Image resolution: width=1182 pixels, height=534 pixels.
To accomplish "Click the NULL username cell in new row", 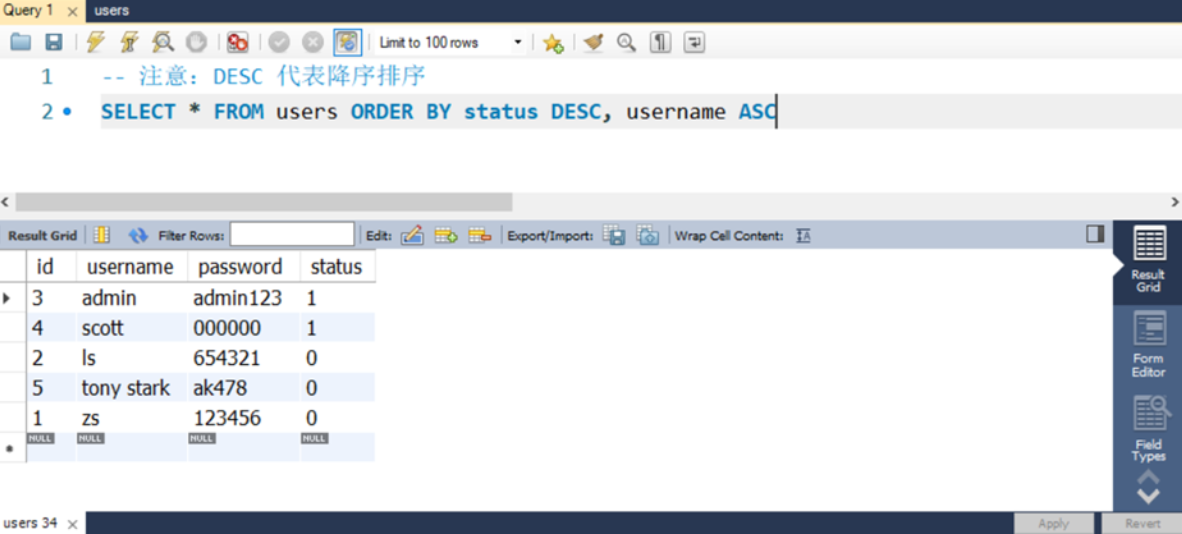I will tap(132, 447).
